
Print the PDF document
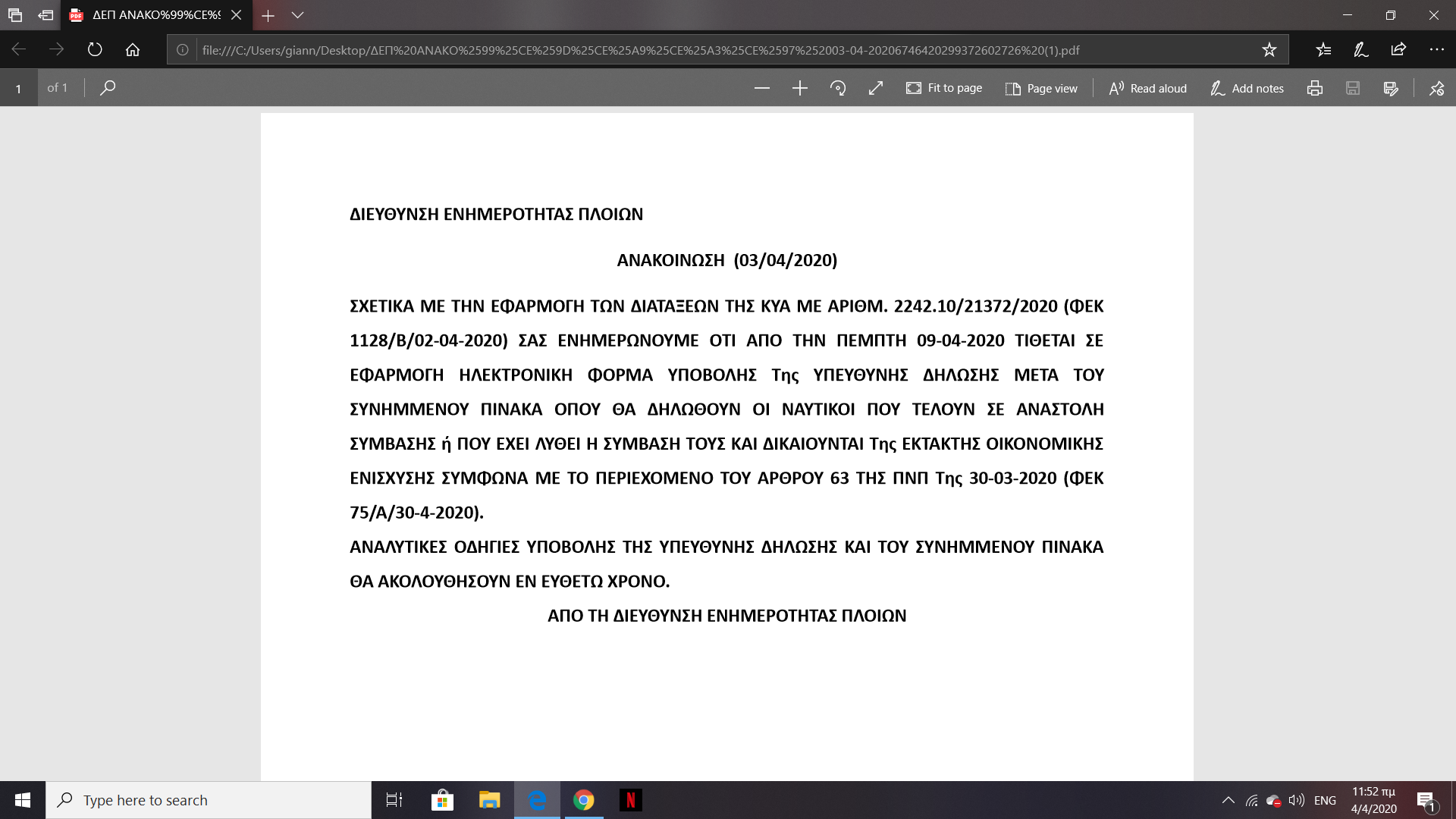click(1315, 88)
